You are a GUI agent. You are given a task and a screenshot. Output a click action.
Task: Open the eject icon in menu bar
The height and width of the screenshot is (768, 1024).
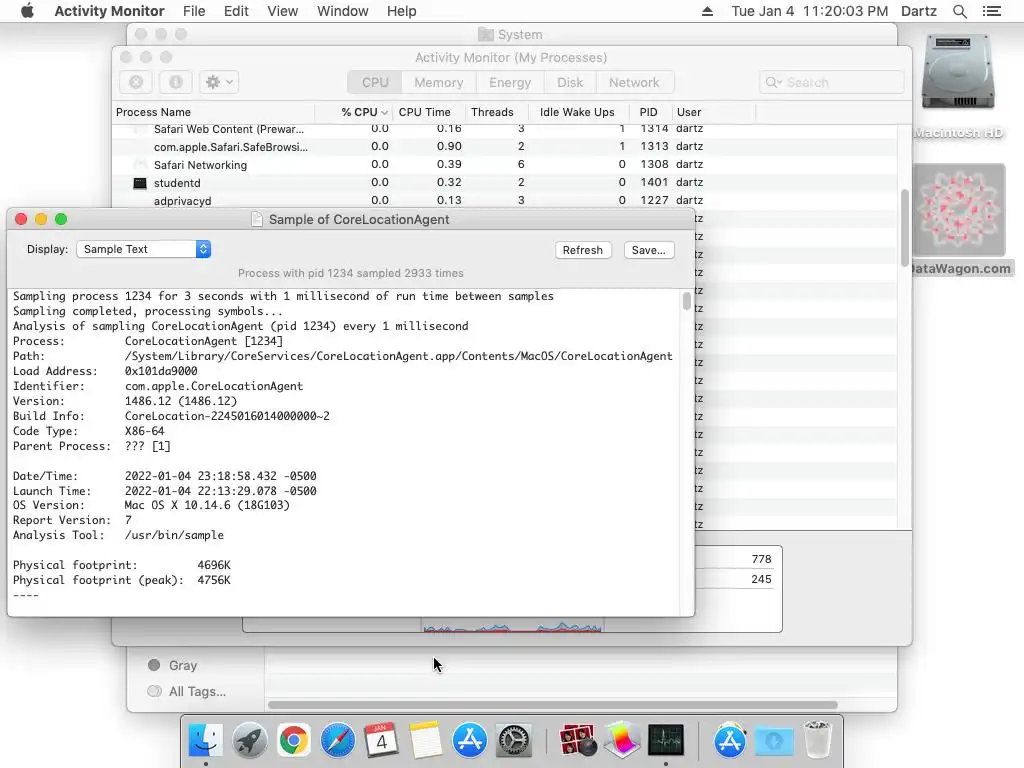coord(707,11)
